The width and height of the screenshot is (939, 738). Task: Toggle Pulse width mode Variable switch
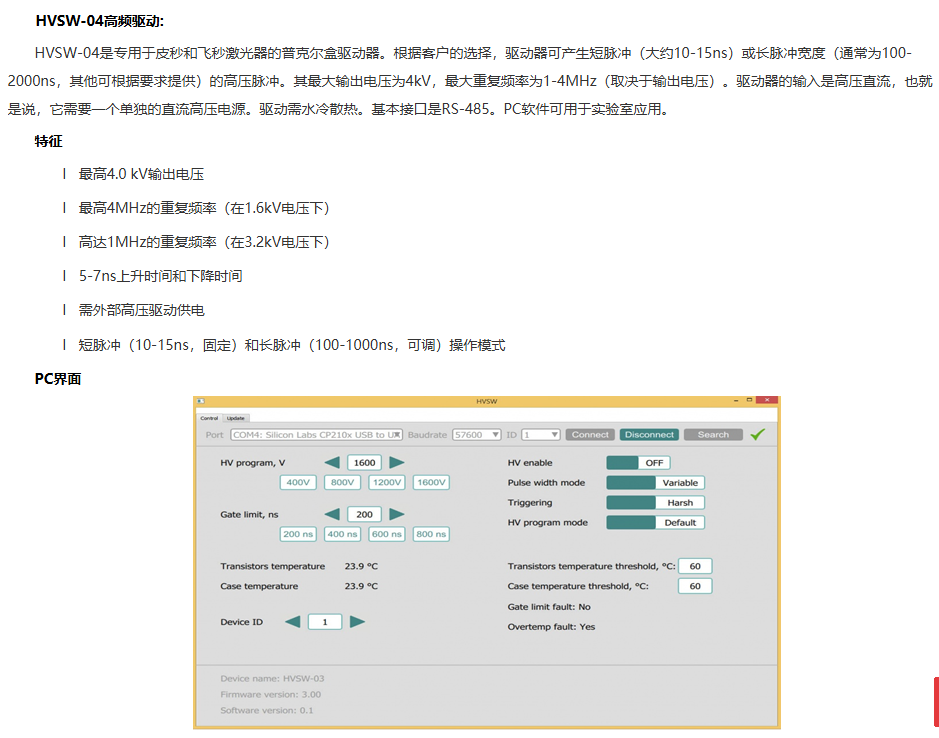click(x=655, y=483)
